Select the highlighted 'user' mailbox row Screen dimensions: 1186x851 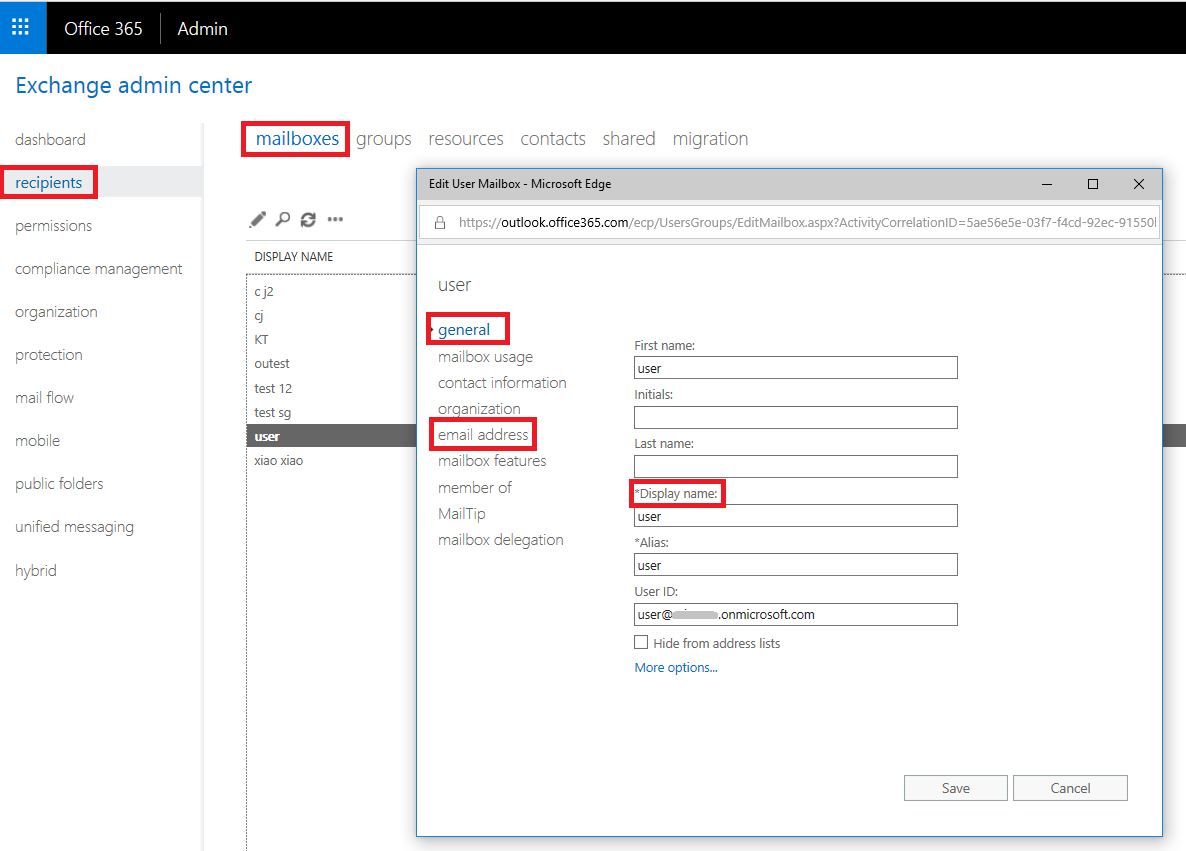(x=331, y=436)
